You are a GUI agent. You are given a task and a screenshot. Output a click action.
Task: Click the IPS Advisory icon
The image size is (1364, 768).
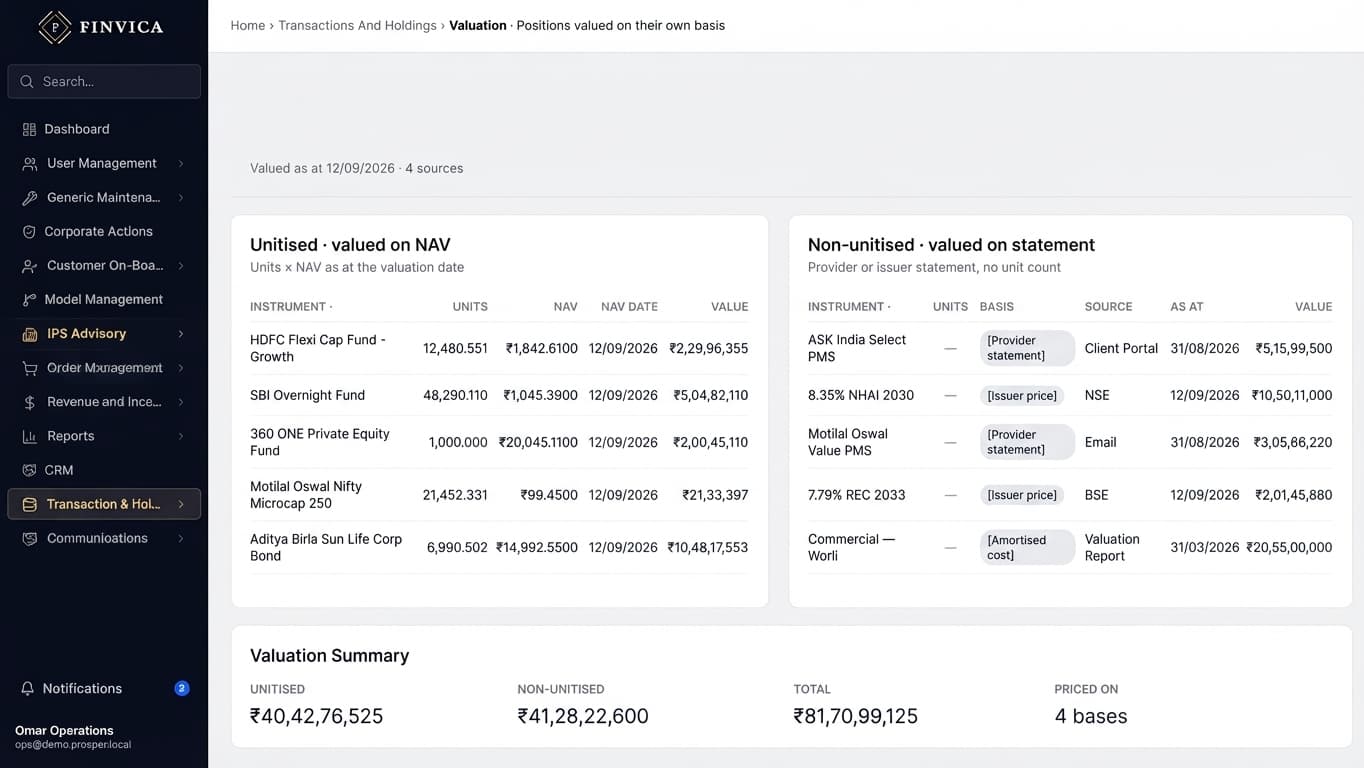pyautogui.click(x=30, y=333)
